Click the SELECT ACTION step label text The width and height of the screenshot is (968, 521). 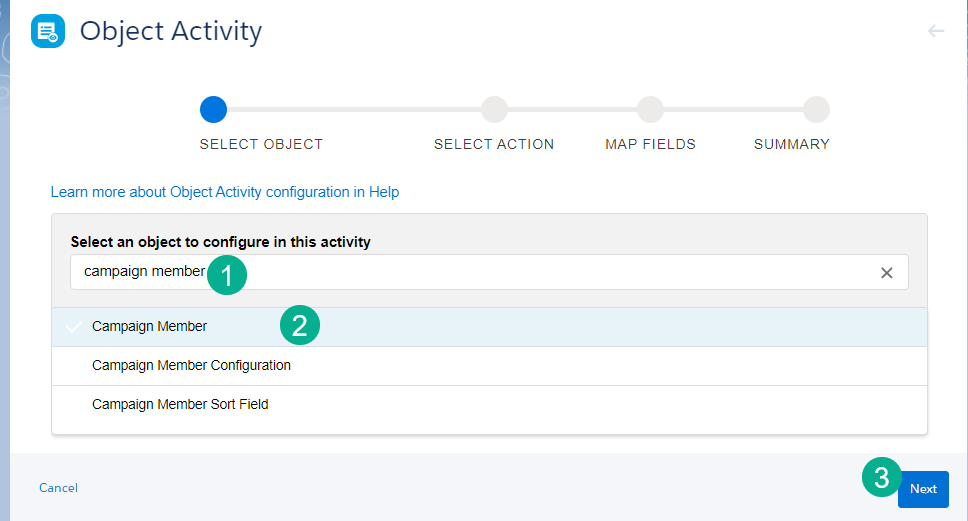click(494, 144)
